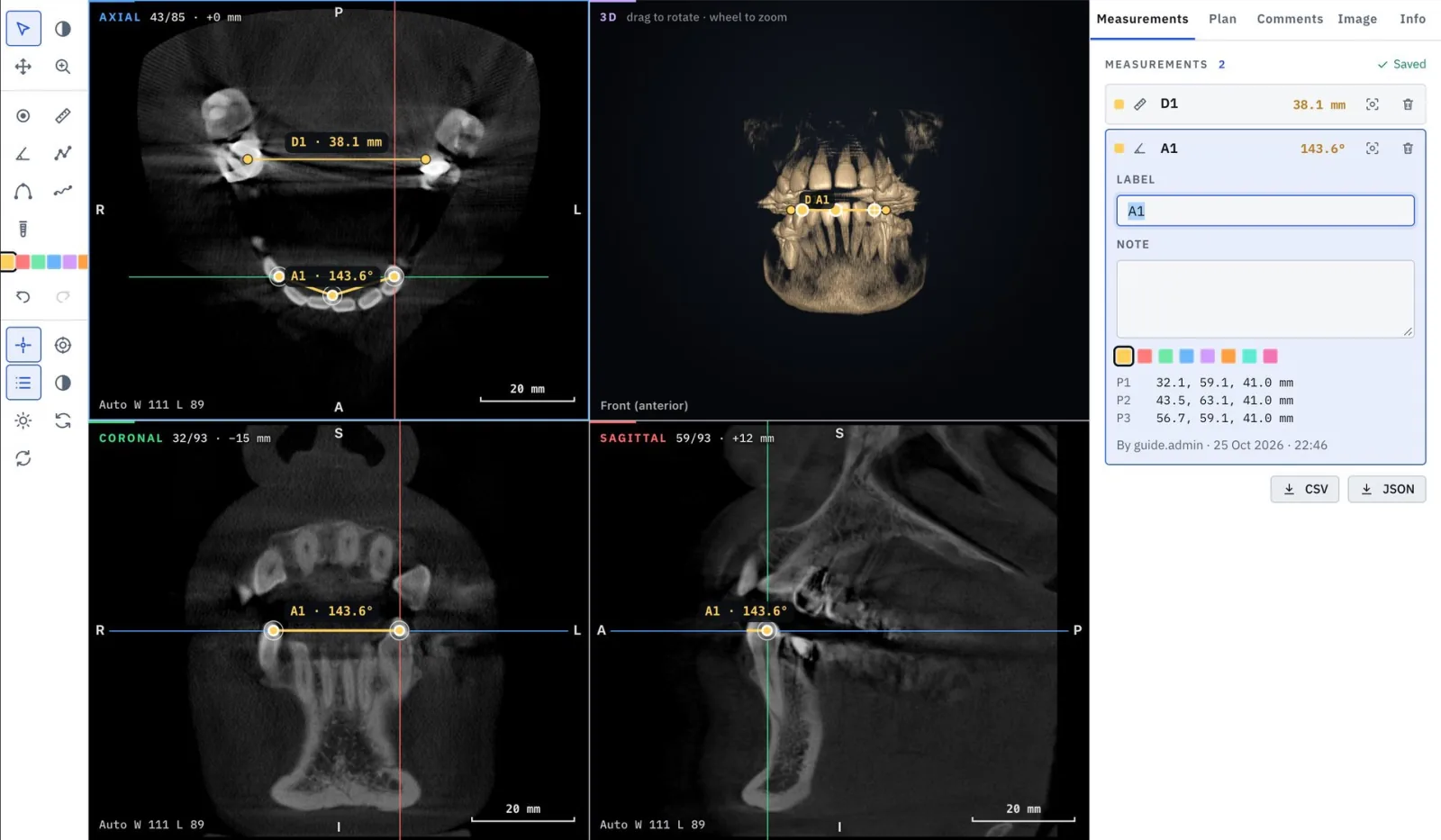Open the Info tab
This screenshot has height=840, width=1441.
(x=1412, y=19)
